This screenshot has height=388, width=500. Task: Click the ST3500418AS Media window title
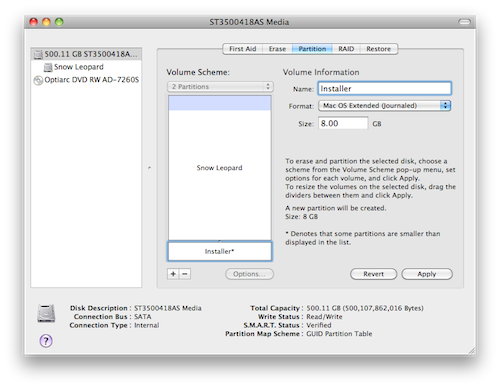coord(249,22)
